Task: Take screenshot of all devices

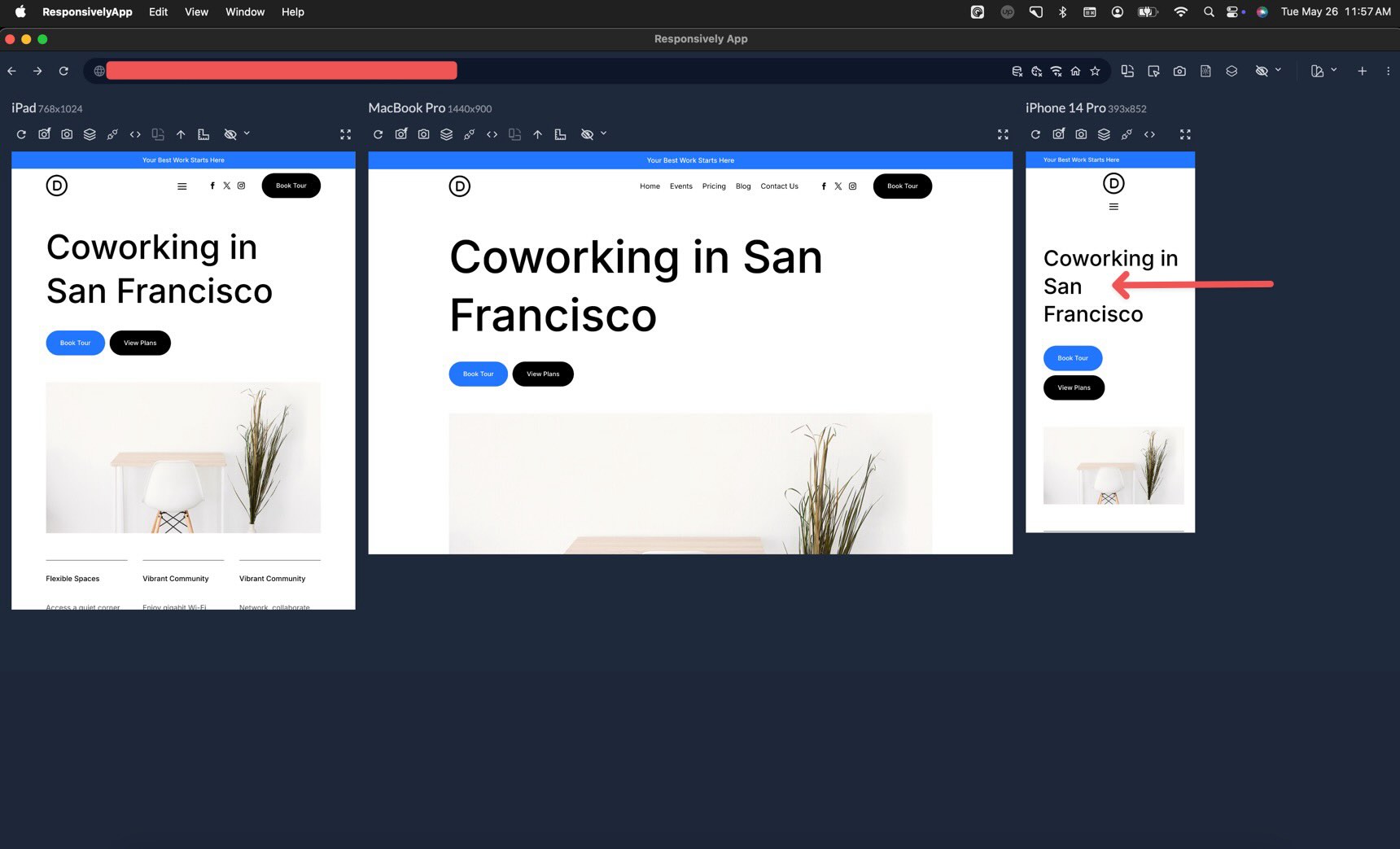Action: click(x=1179, y=71)
